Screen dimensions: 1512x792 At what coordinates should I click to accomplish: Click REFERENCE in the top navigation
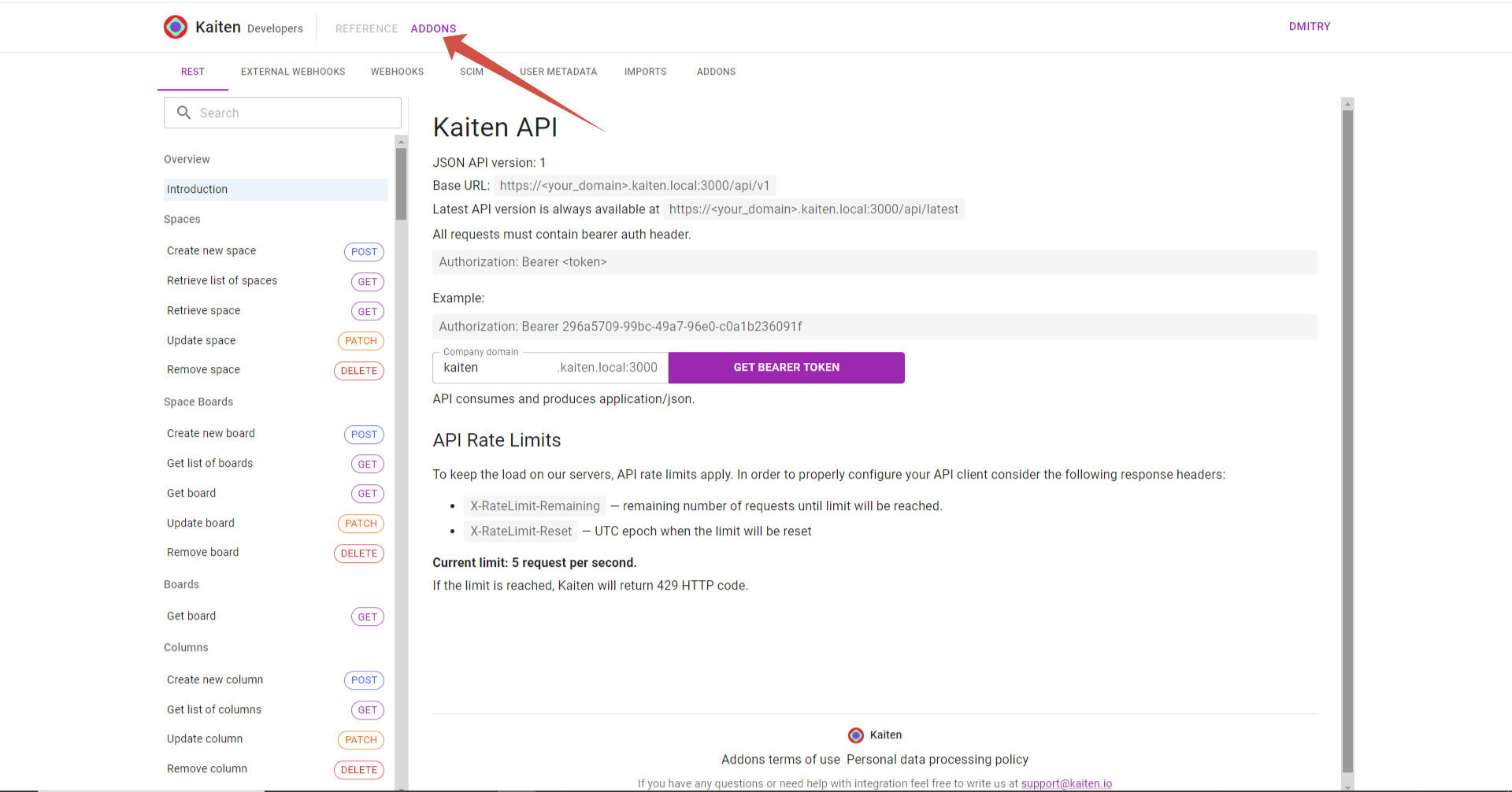pyautogui.click(x=366, y=28)
